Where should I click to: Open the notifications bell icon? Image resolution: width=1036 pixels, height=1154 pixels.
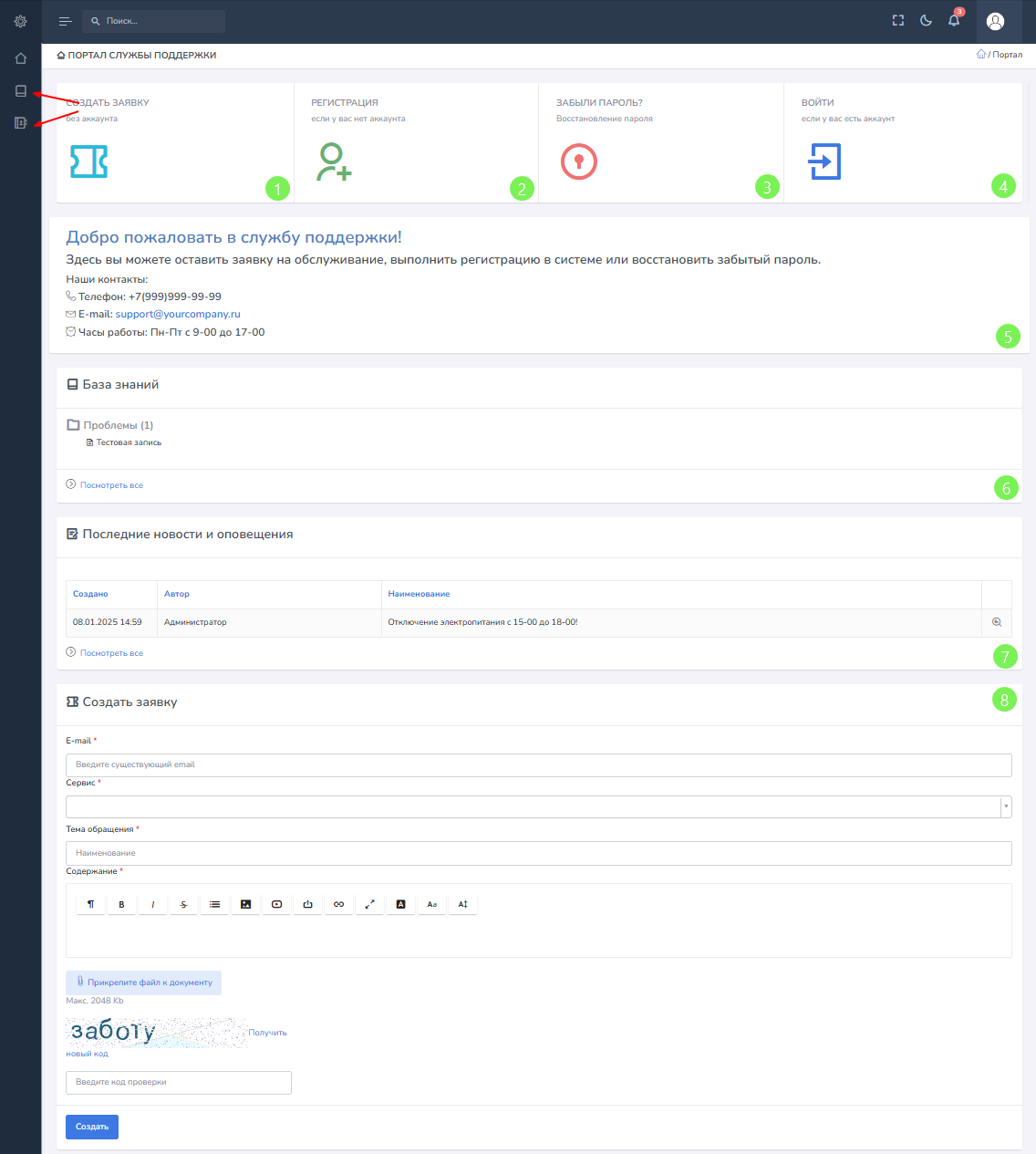(x=954, y=20)
